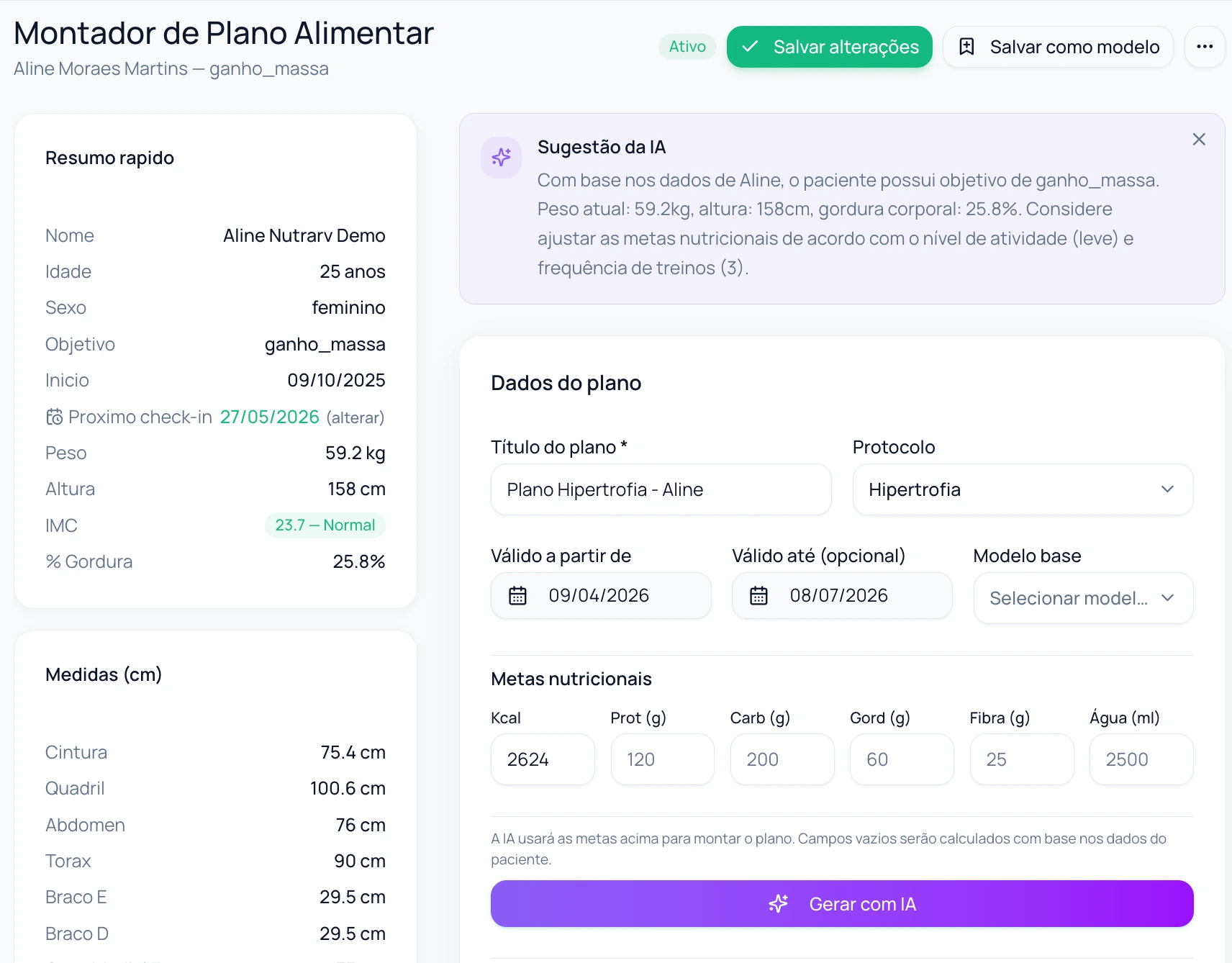1232x963 pixels.
Task: Open the Modelo base dropdown
Action: point(1083,598)
